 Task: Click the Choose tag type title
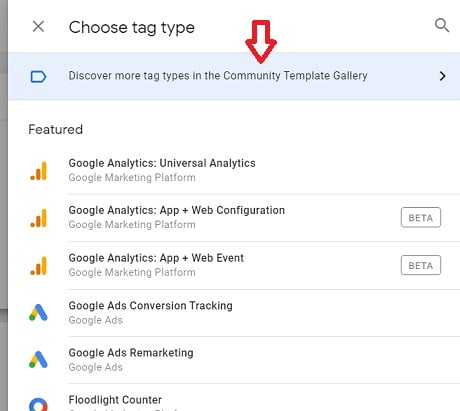pyautogui.click(x=132, y=28)
